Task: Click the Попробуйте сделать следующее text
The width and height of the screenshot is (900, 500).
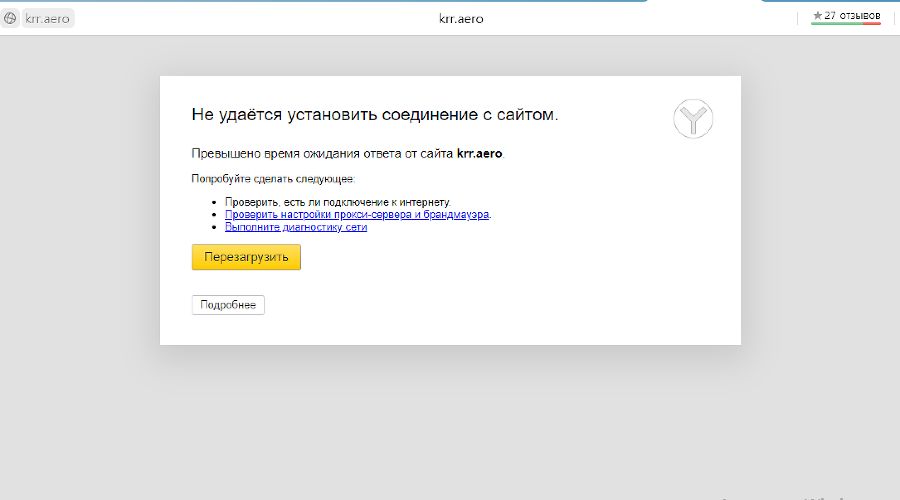Action: 273,178
